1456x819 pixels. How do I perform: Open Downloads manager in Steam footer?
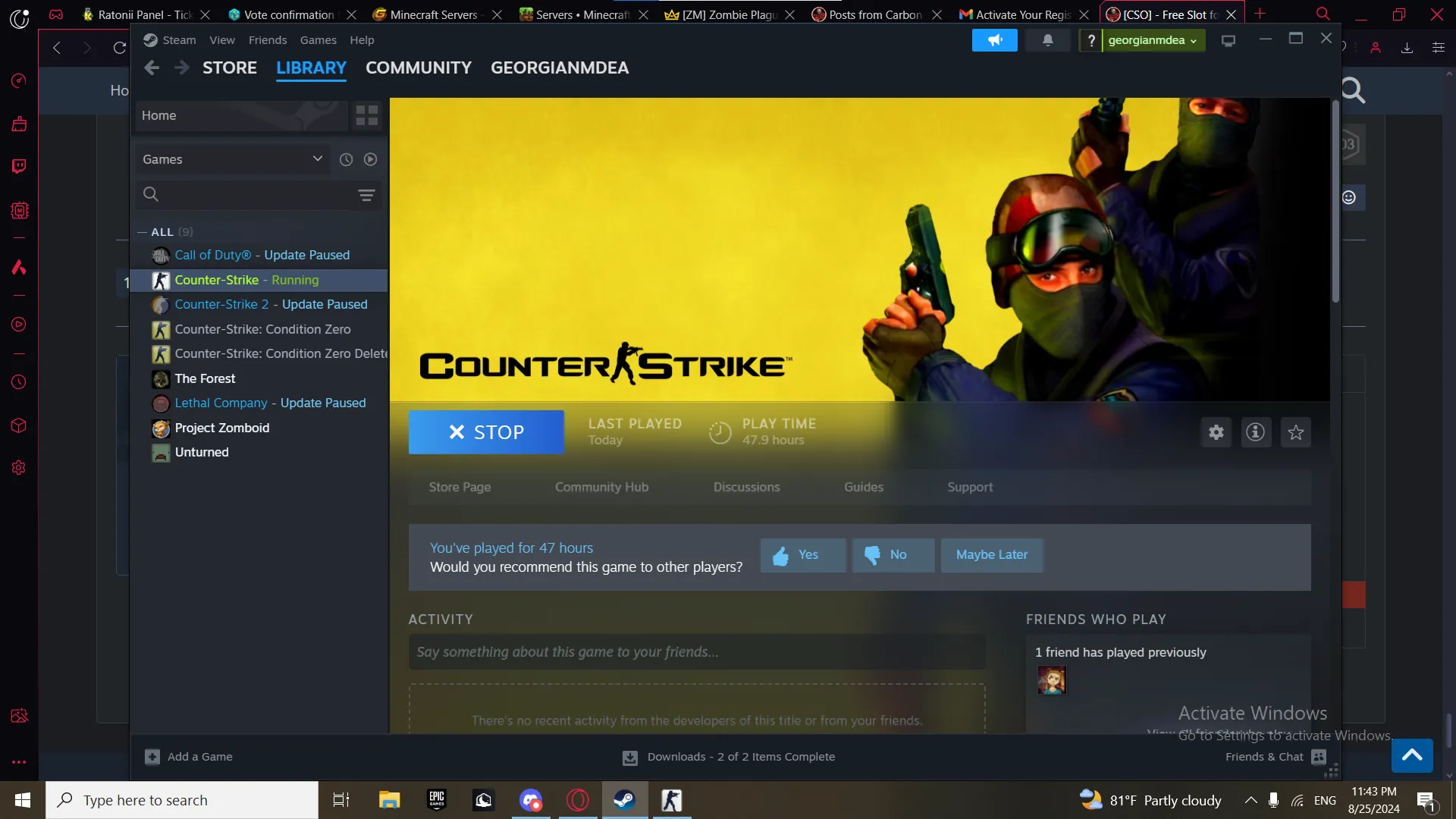pyautogui.click(x=729, y=757)
